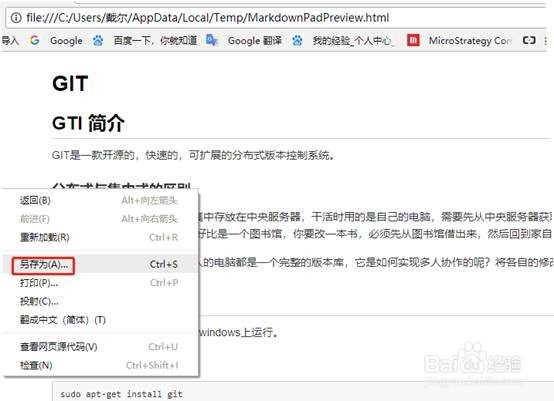Click the GIT page heading
This screenshot has height=401, width=554.
pyautogui.click(x=70, y=84)
